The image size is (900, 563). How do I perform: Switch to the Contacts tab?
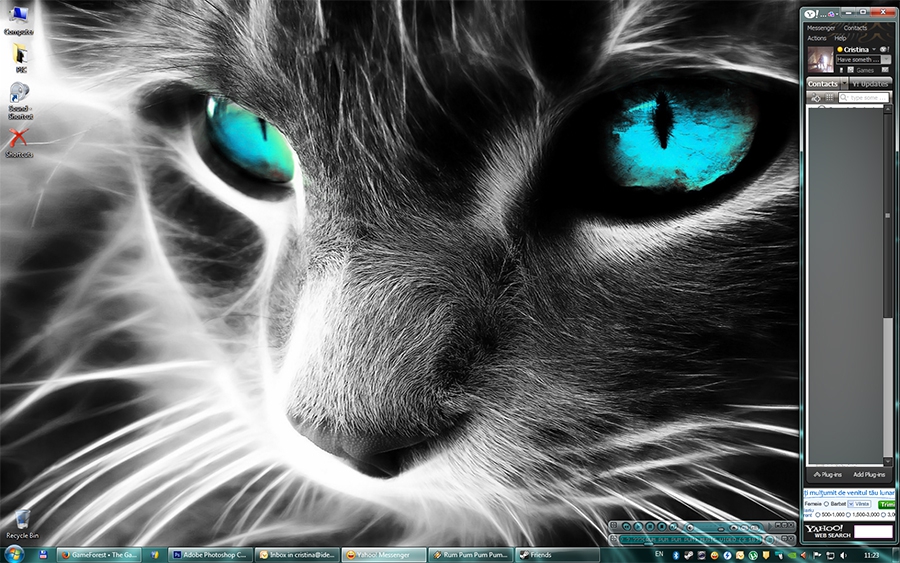coord(823,84)
